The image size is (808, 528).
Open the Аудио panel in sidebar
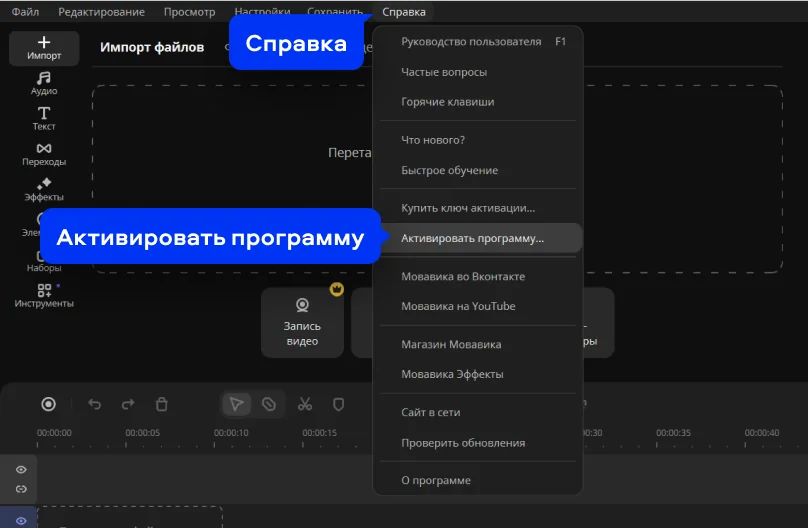coord(44,83)
